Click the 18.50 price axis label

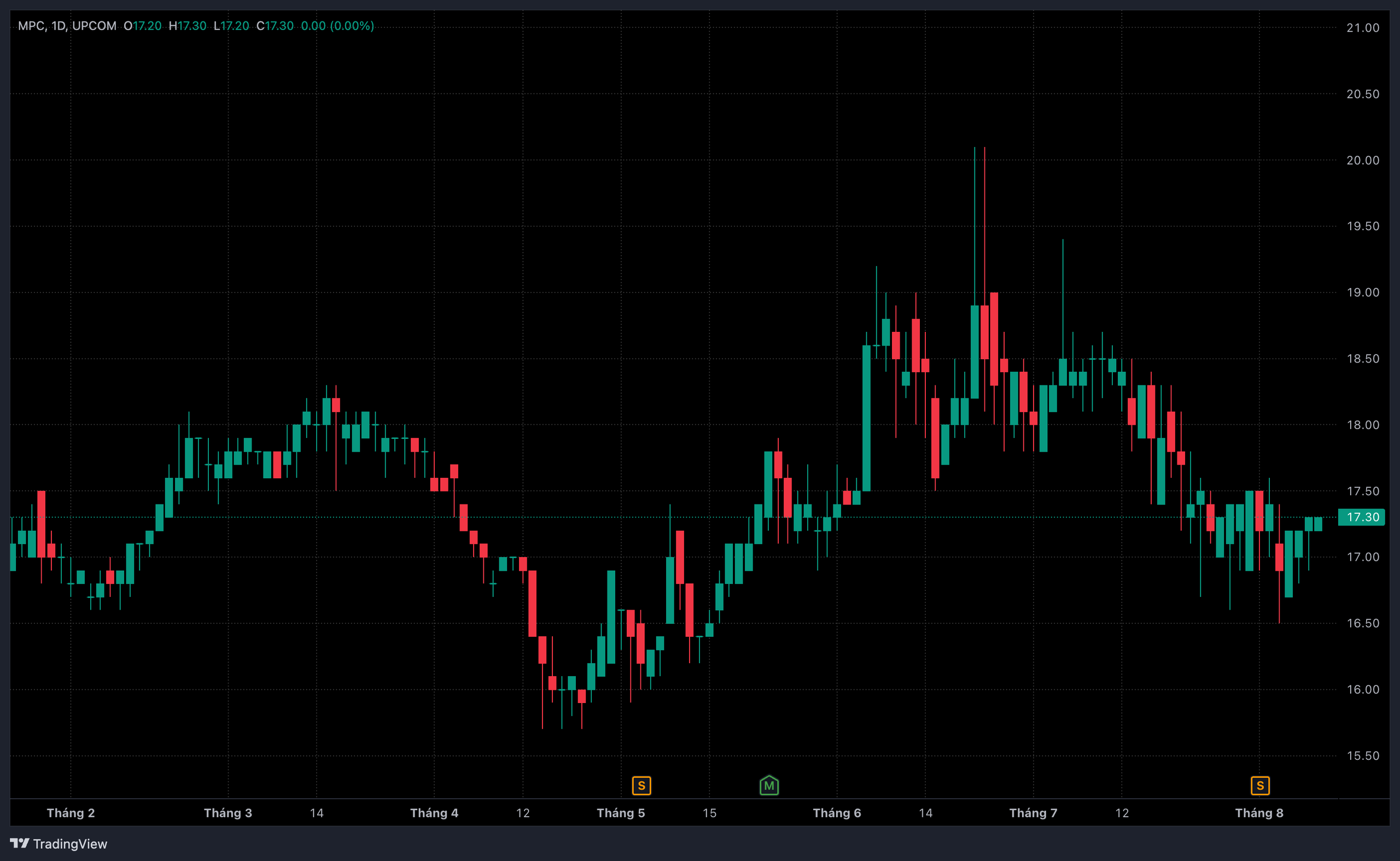[x=1362, y=359]
